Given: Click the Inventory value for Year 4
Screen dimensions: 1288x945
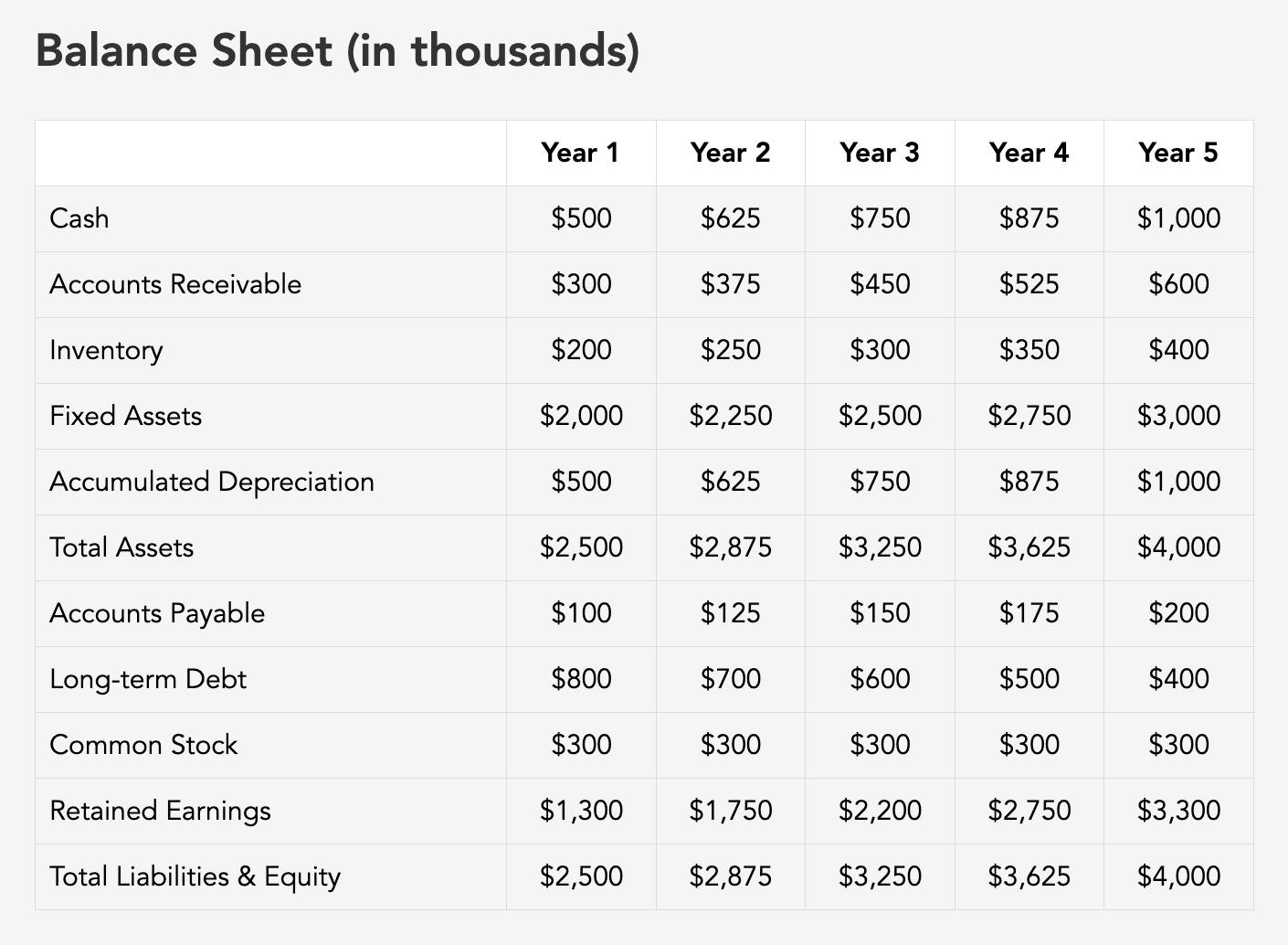Looking at the screenshot, I should click(1029, 350).
